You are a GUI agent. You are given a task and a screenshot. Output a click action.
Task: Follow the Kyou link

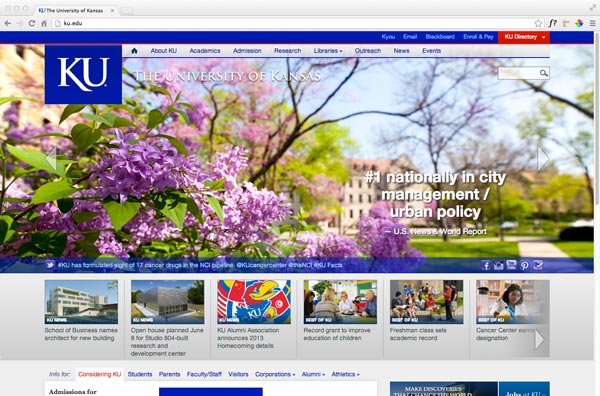(388, 37)
